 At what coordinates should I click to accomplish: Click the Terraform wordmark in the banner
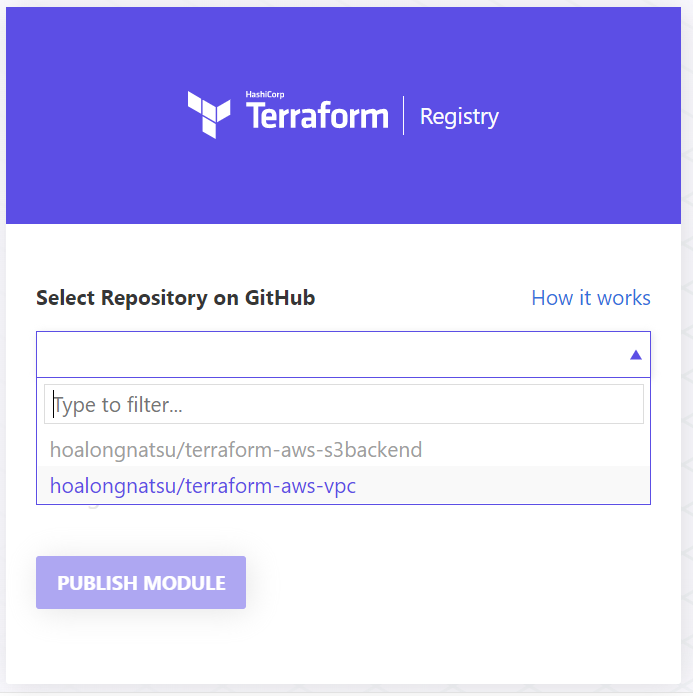click(x=316, y=117)
